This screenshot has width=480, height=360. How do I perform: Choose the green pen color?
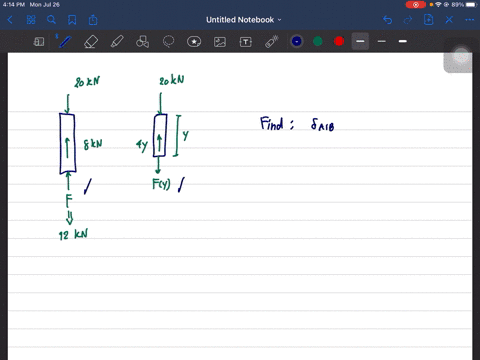[318, 41]
